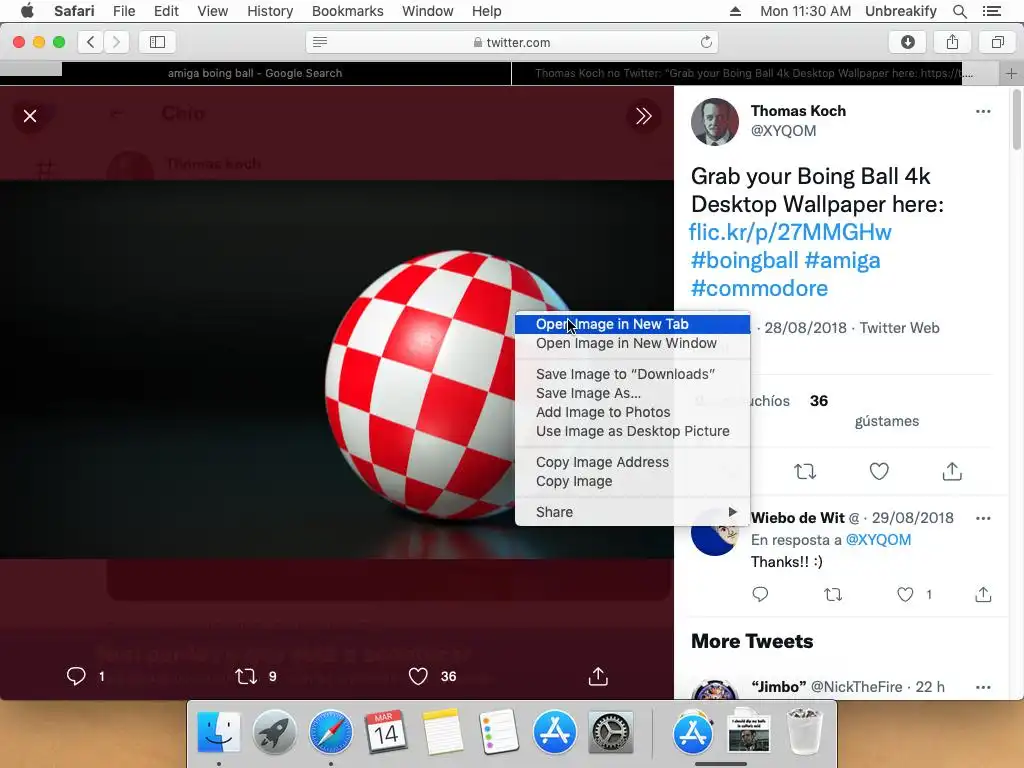Share Wiebo de Wit's reply
The image size is (1024, 768).
click(983, 594)
